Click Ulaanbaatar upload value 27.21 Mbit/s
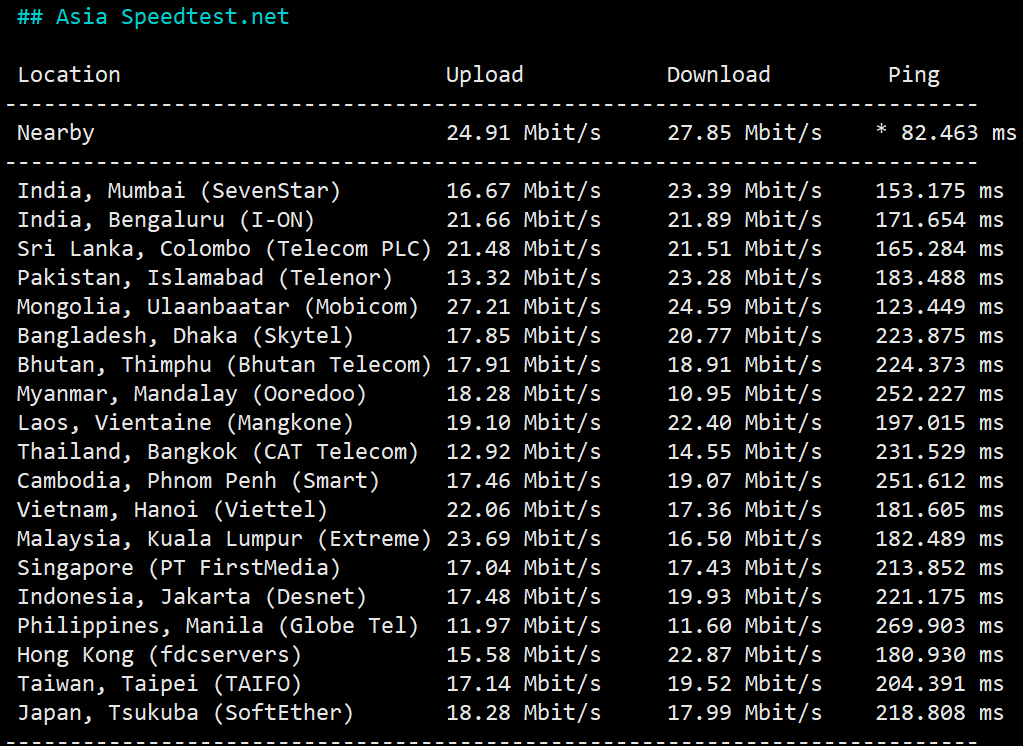This screenshot has width=1023, height=746. [523, 307]
